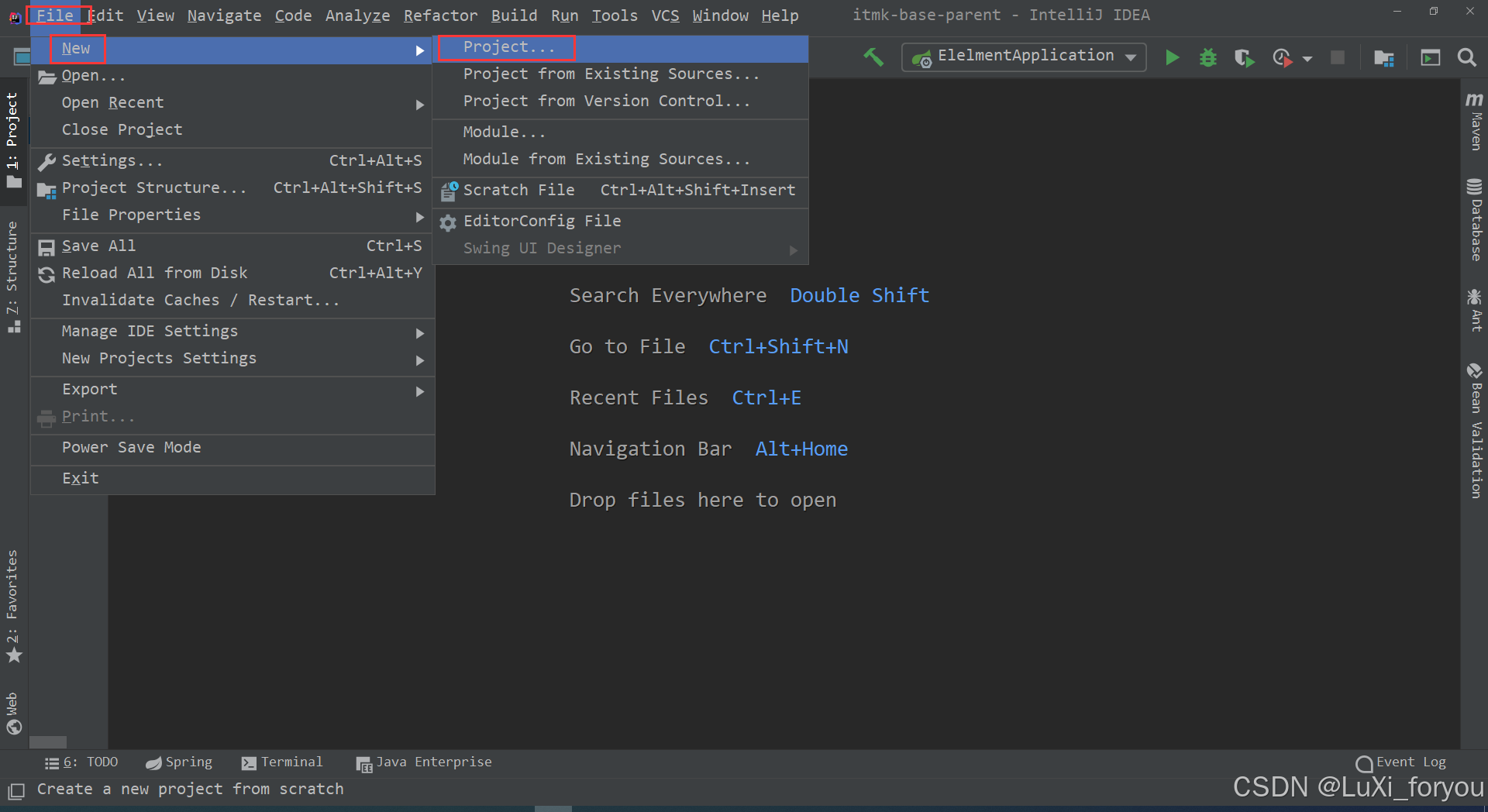Toggle the Structure tool window tab
Screen dimensions: 1488x812
[13, 277]
